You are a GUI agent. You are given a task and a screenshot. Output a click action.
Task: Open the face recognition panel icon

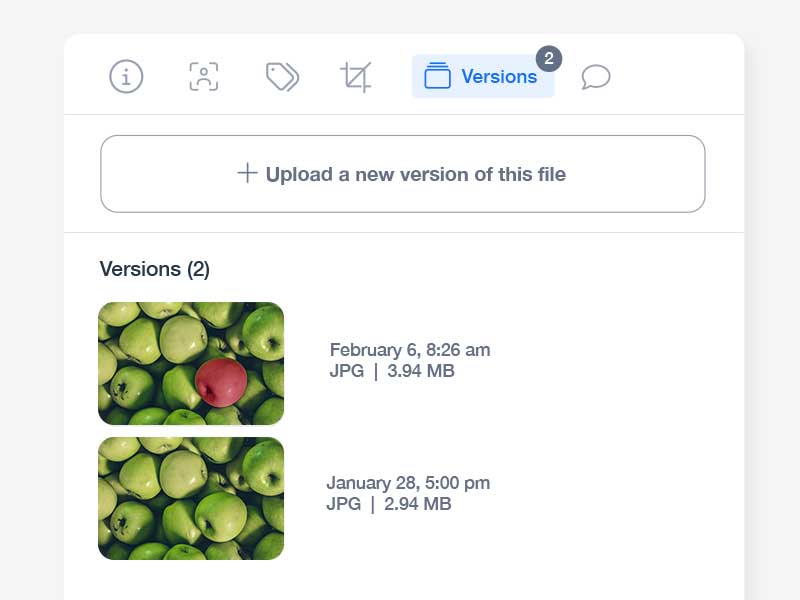click(x=204, y=77)
